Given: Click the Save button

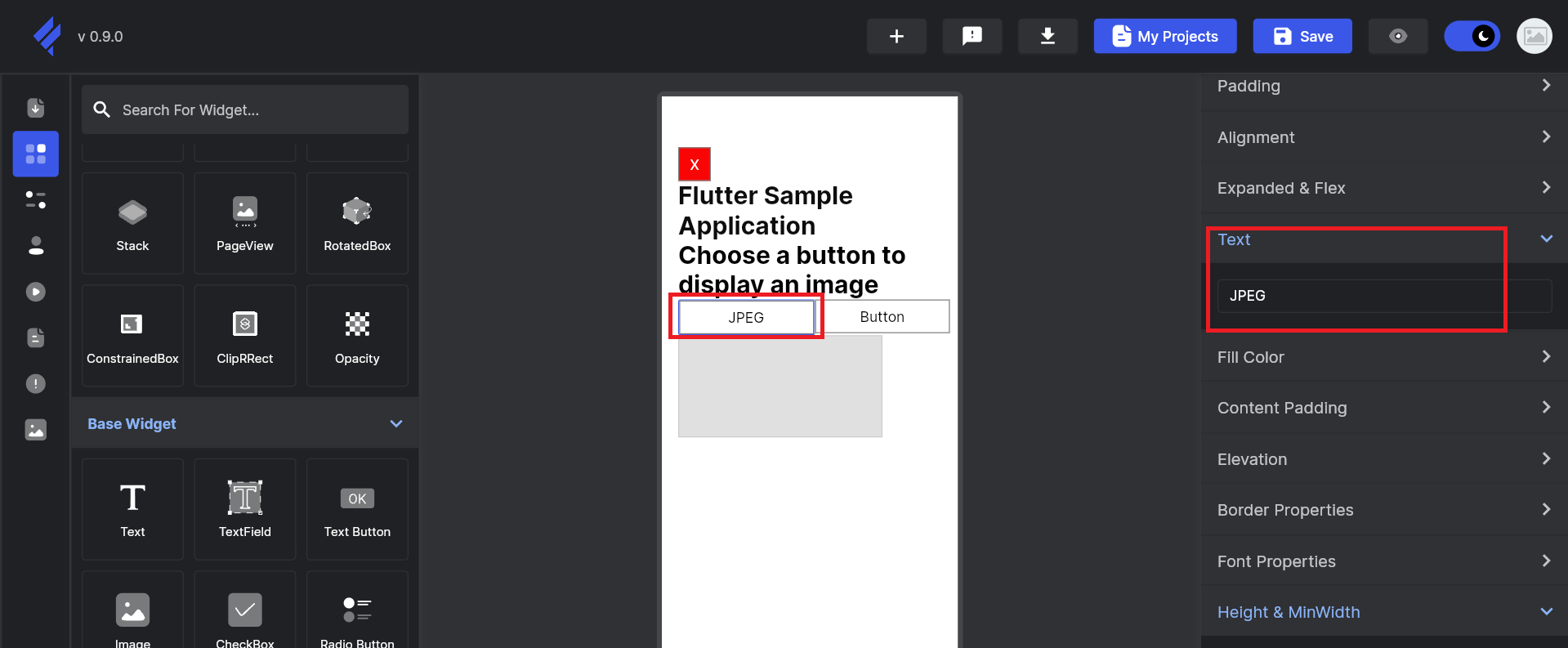Looking at the screenshot, I should (1302, 37).
